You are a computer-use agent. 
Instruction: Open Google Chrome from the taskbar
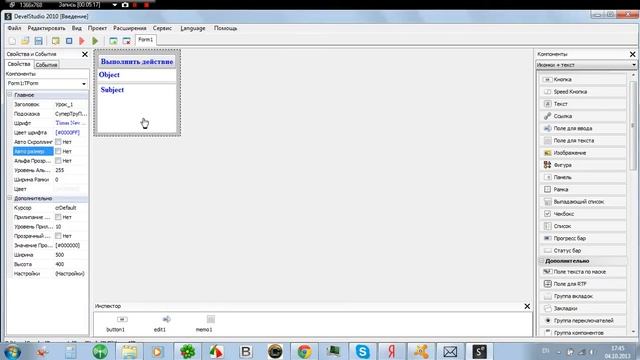304,351
